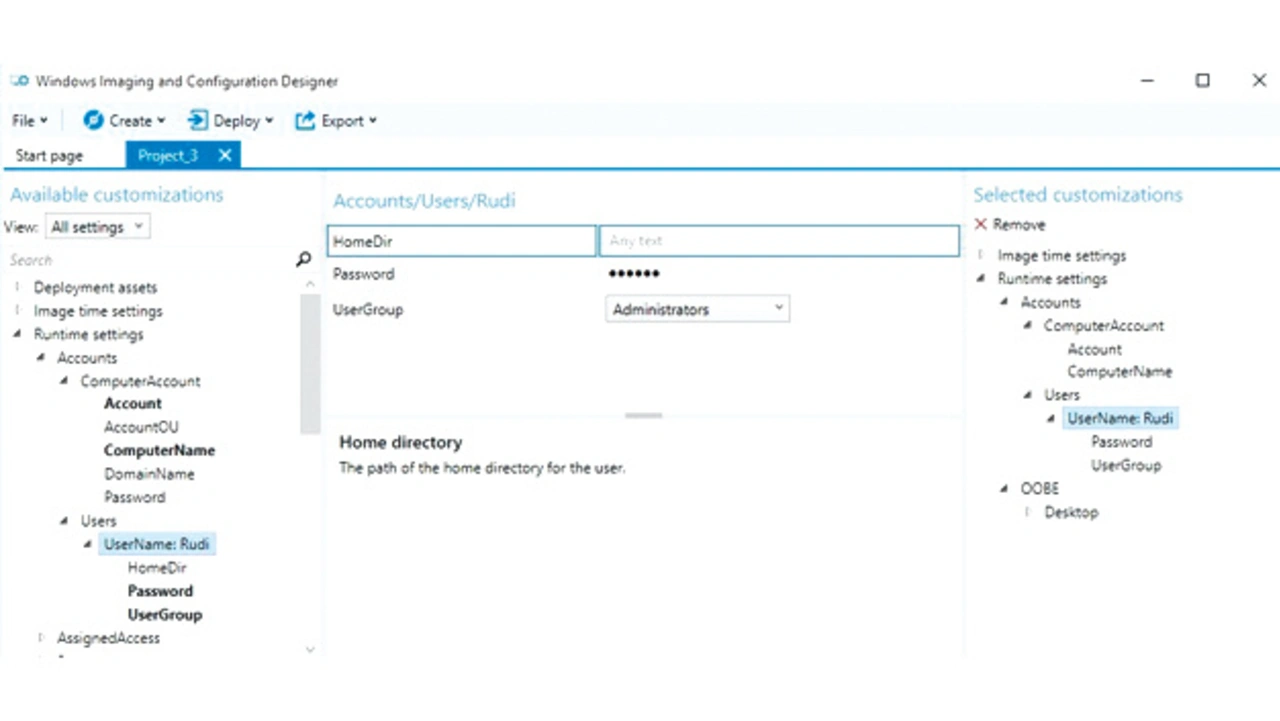1280x721 pixels.
Task: Open the File menu
Action: pos(29,121)
